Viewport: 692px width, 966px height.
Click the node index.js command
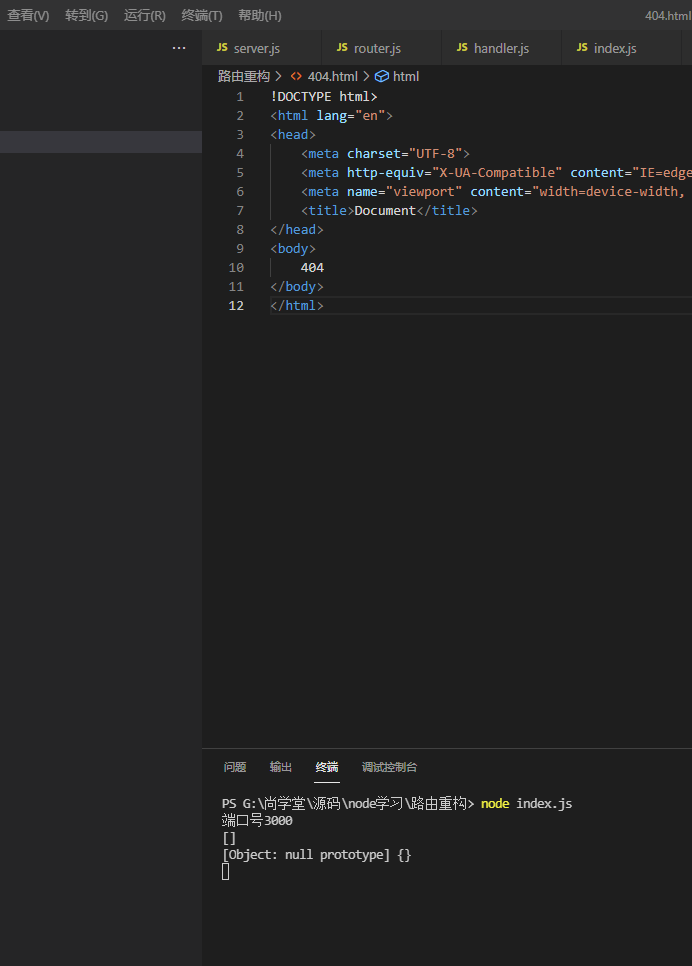coord(526,803)
